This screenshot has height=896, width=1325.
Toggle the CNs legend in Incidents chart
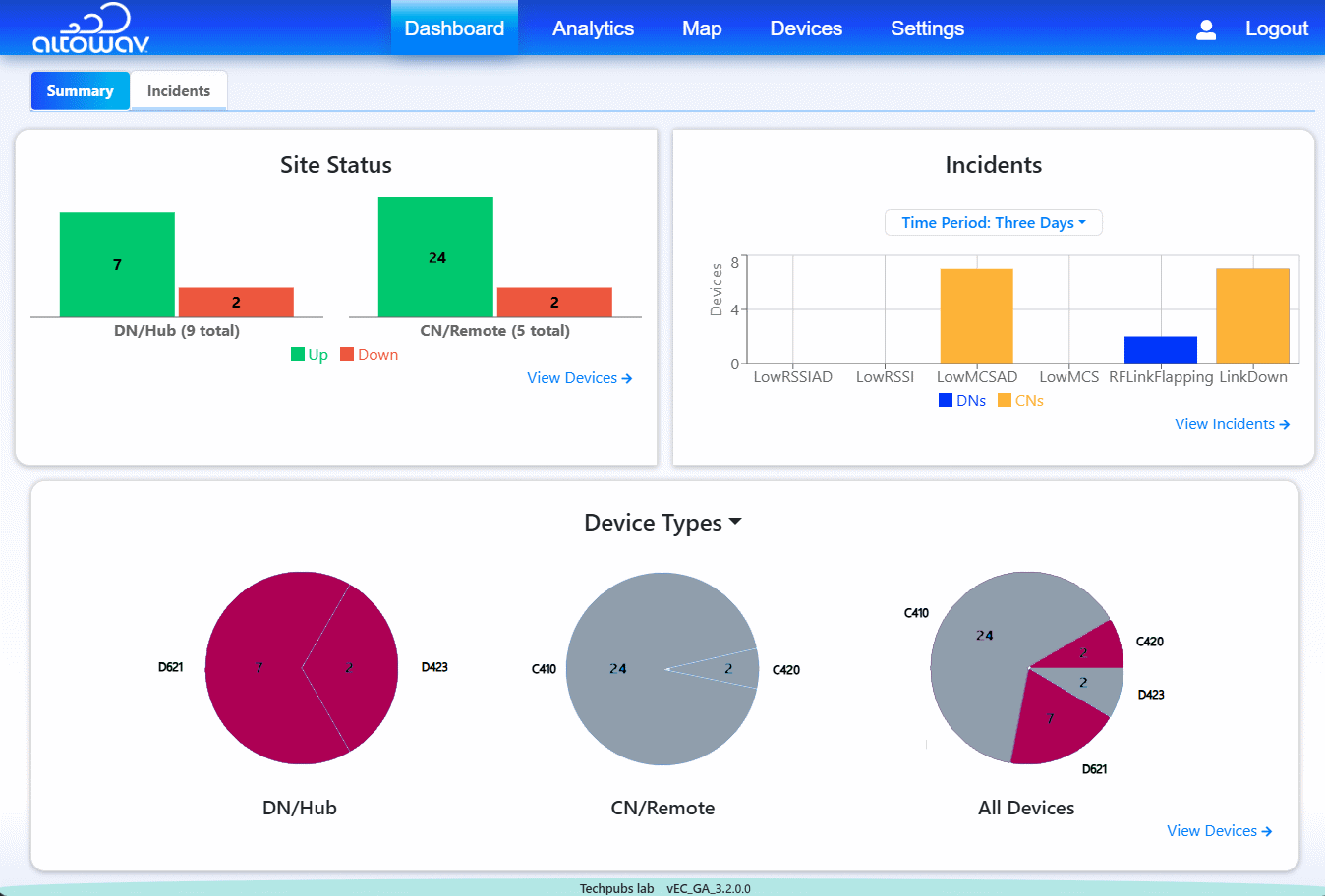point(1020,401)
